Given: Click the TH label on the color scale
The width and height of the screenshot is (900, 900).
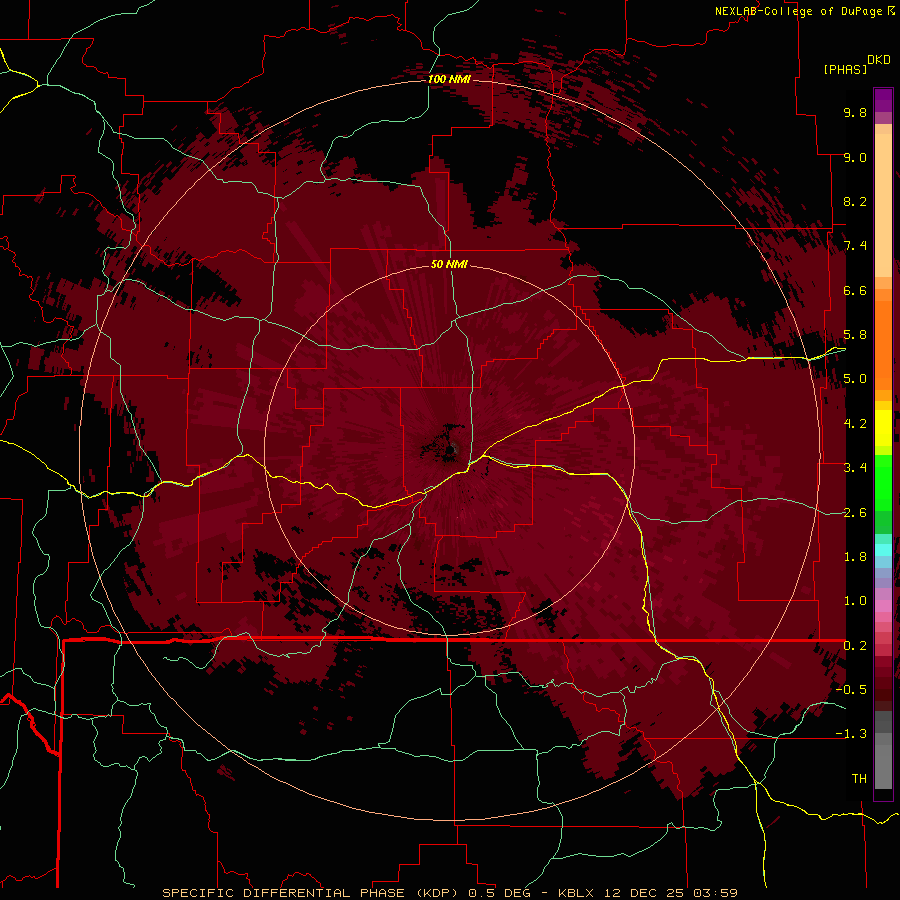Looking at the screenshot, I should click(859, 779).
